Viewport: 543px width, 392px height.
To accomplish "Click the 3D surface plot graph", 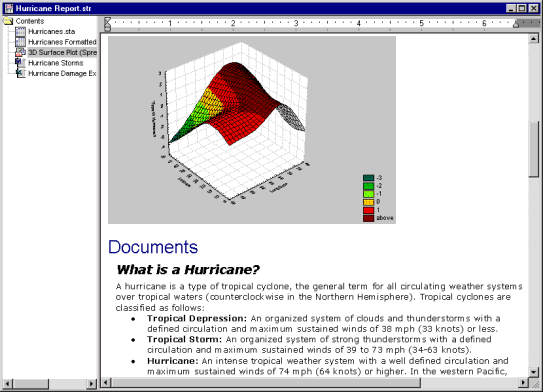I will (252, 130).
